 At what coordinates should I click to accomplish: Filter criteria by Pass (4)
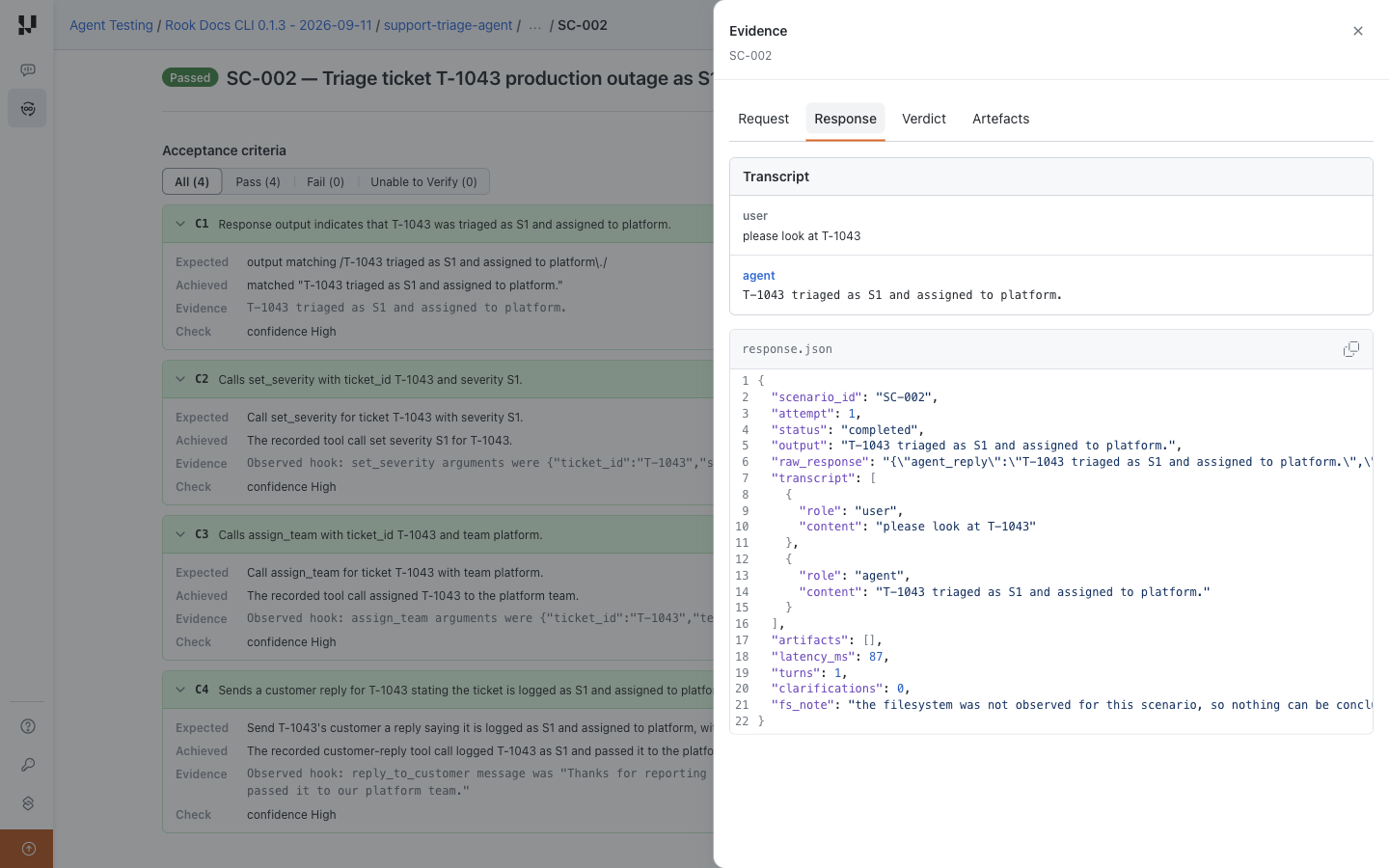click(258, 181)
